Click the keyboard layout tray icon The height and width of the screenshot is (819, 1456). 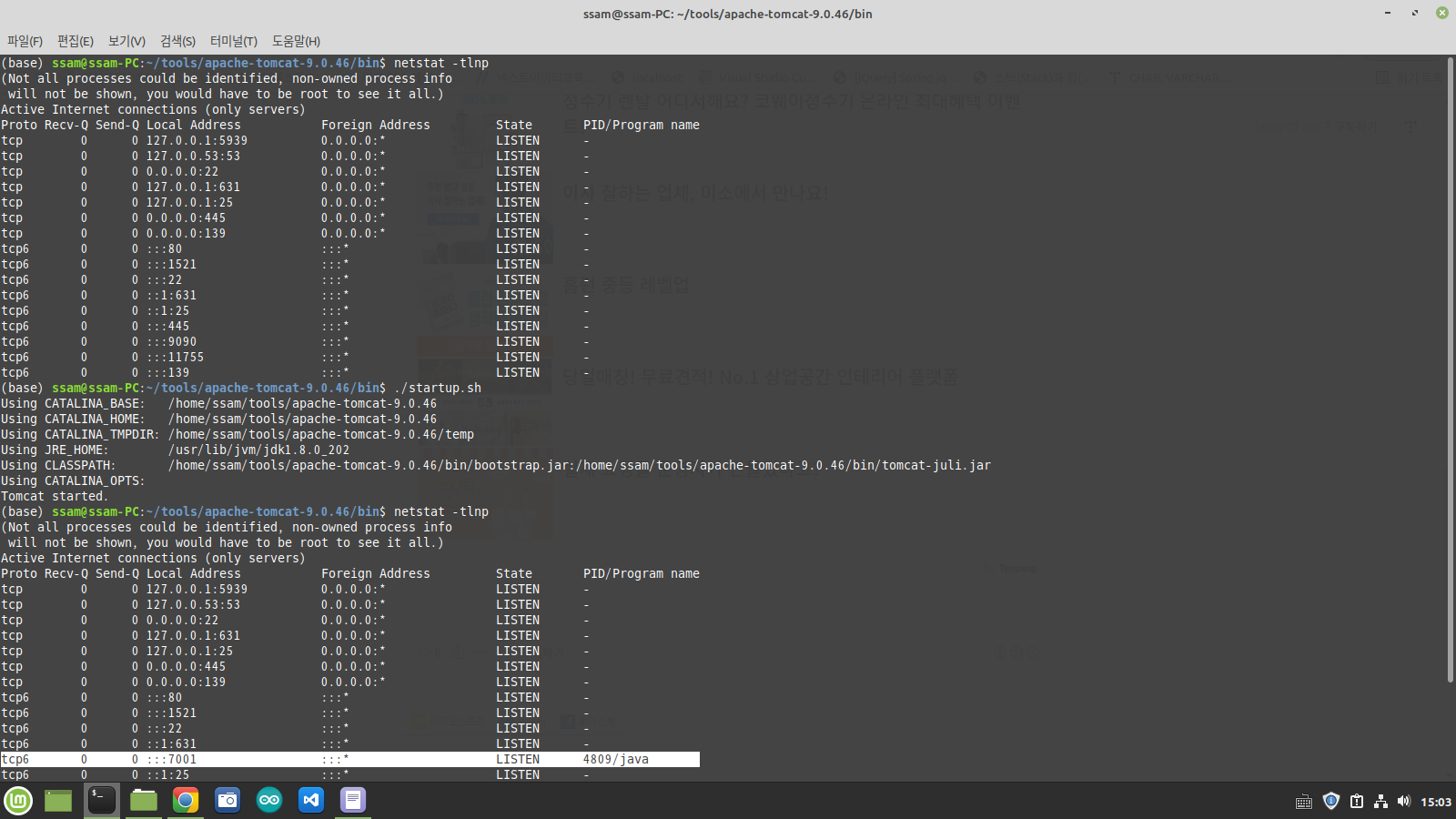1303,802
